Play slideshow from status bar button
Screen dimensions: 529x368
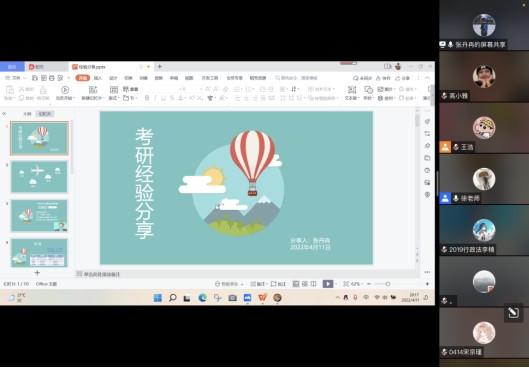pyautogui.click(x=328, y=284)
